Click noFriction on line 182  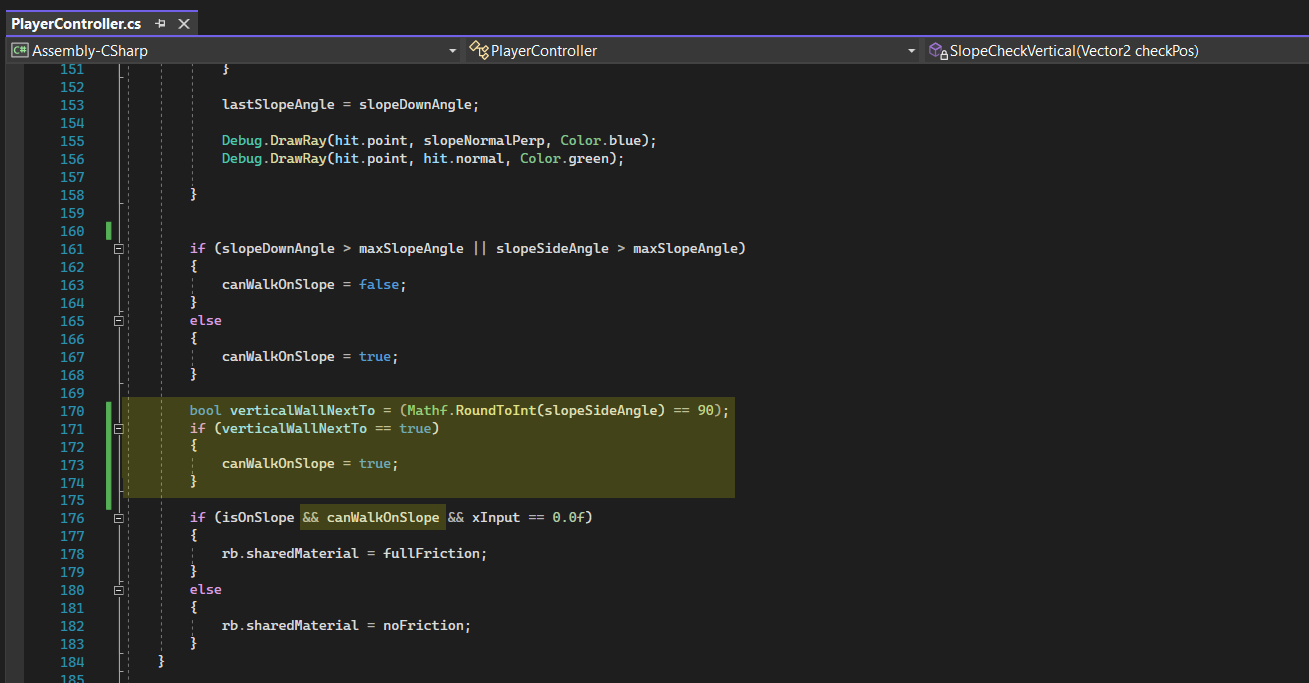423,625
